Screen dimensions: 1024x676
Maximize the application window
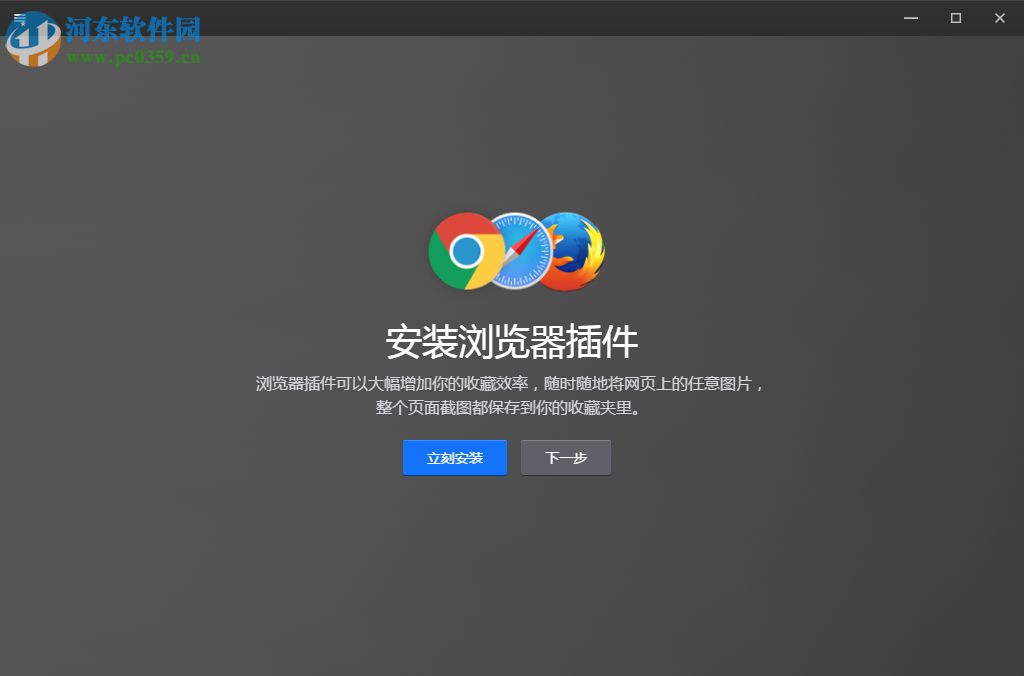pyautogui.click(x=954, y=18)
